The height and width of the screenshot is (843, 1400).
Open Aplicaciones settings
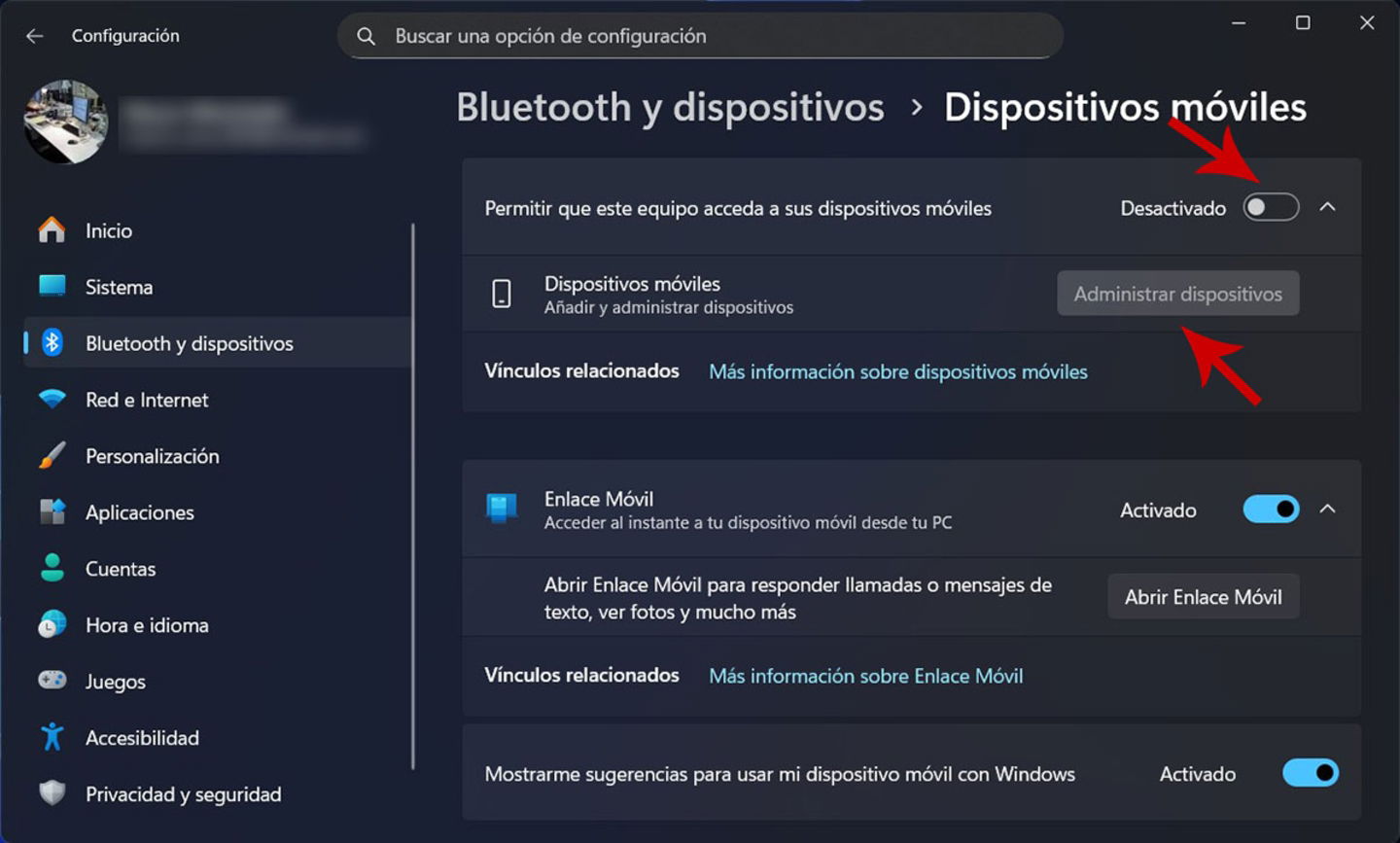217,512
